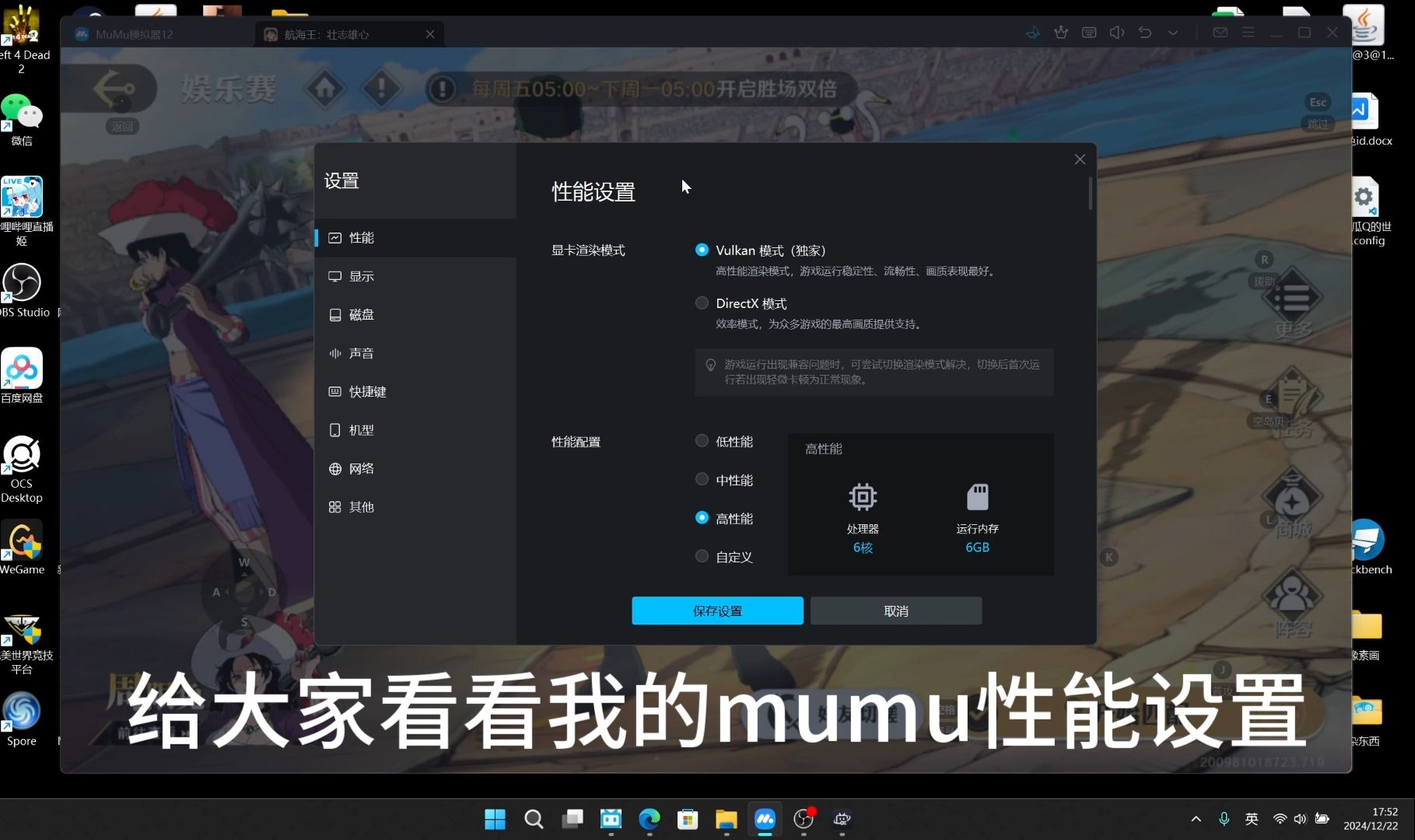The image size is (1415, 840).
Task: Select the 低性能 performance option
Action: 702,440
